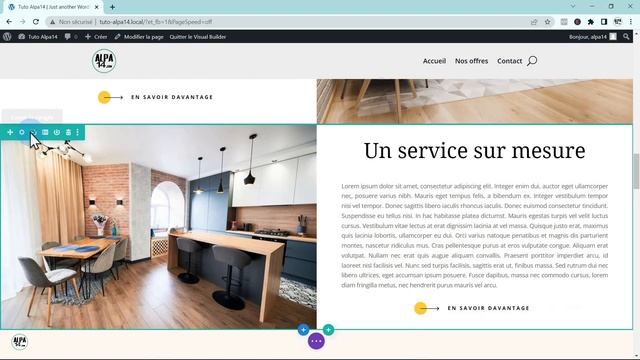Bookmark this page with star icon
Screen dimensions: 640x360
547,22
